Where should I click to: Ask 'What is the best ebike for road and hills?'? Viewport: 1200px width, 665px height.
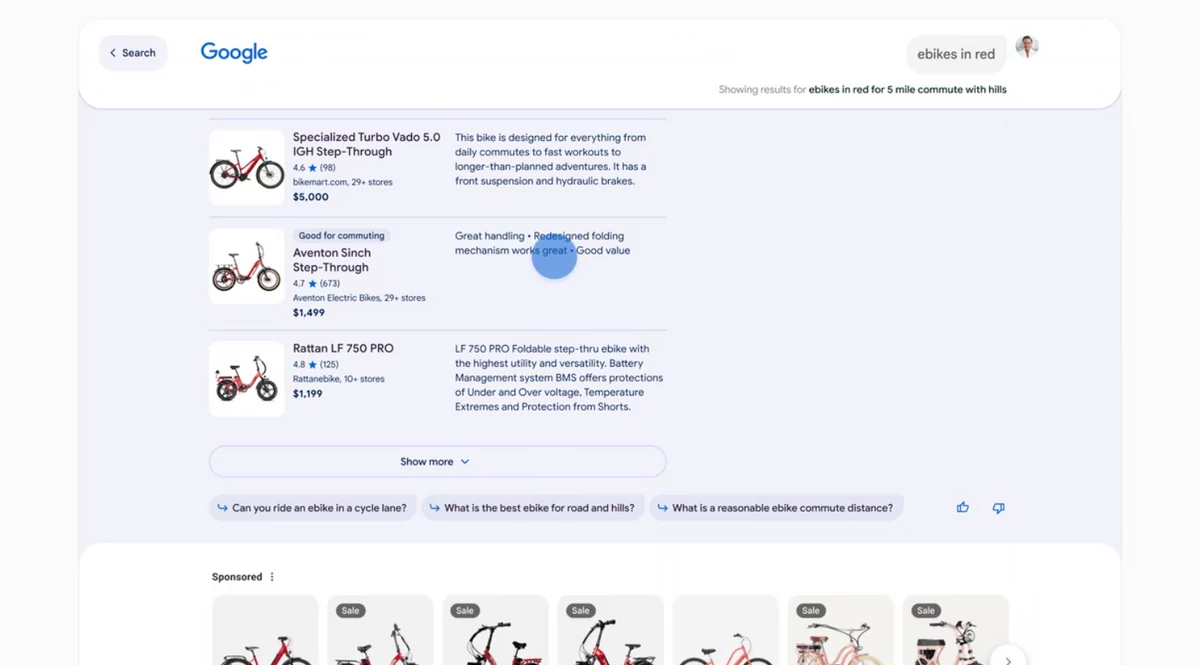[x=532, y=508]
